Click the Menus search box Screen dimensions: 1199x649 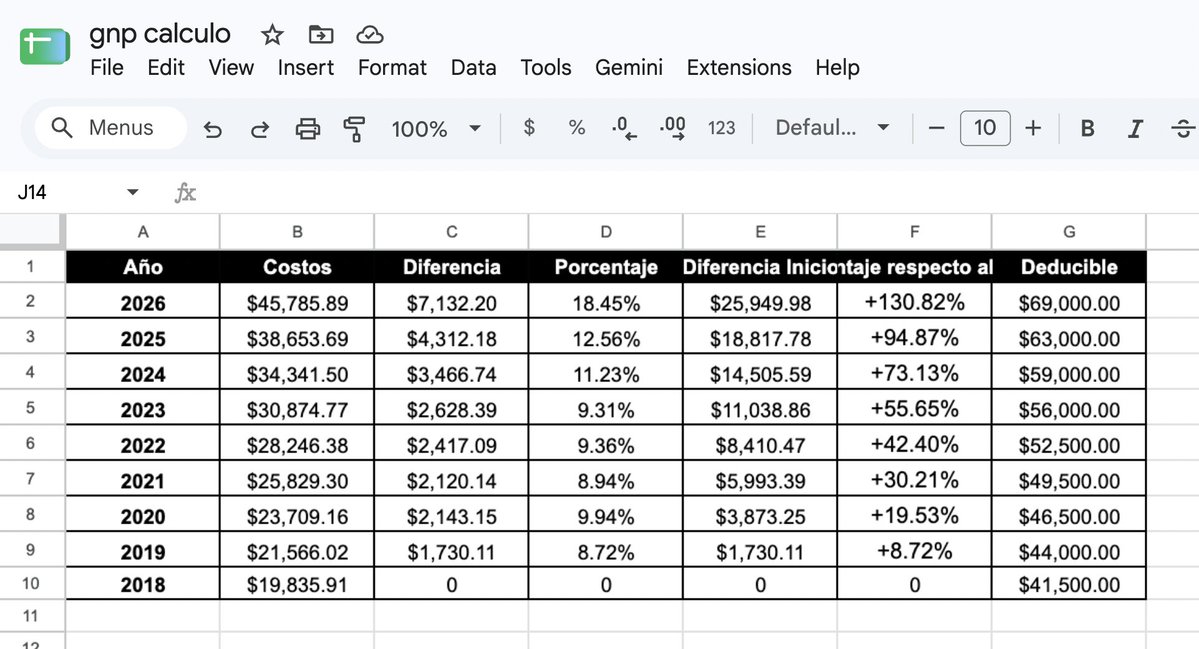coord(111,128)
